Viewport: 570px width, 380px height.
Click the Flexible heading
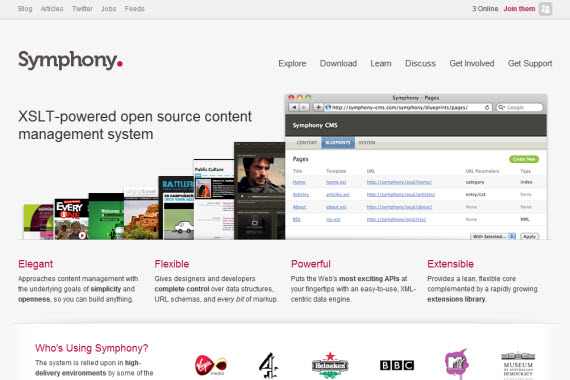click(x=172, y=264)
